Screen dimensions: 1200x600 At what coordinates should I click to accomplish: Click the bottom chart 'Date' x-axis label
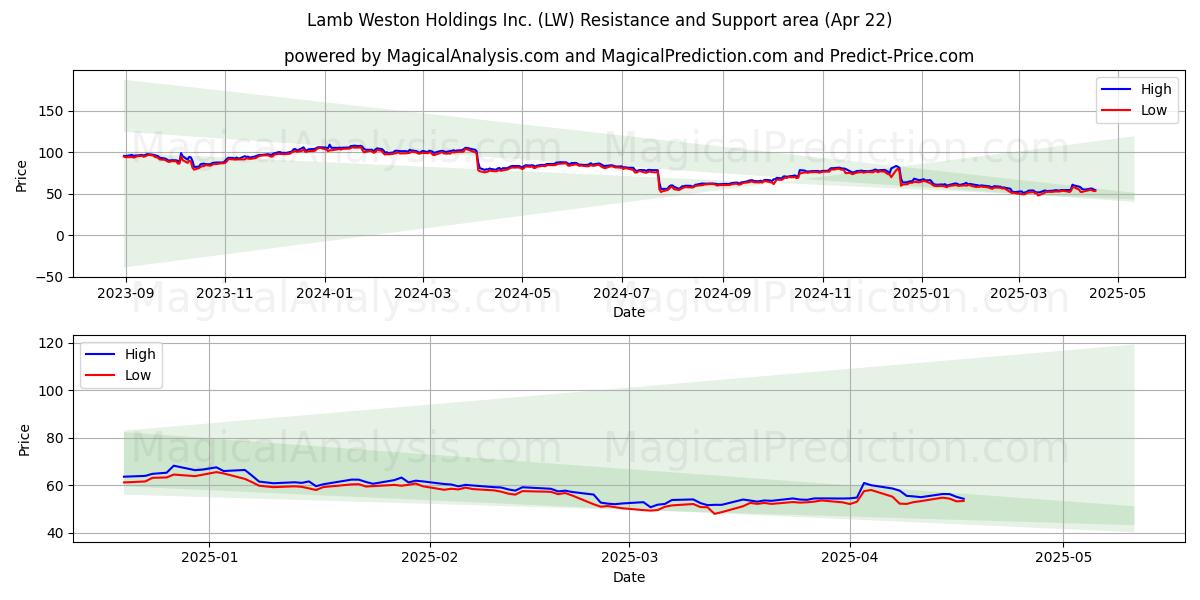(x=629, y=577)
